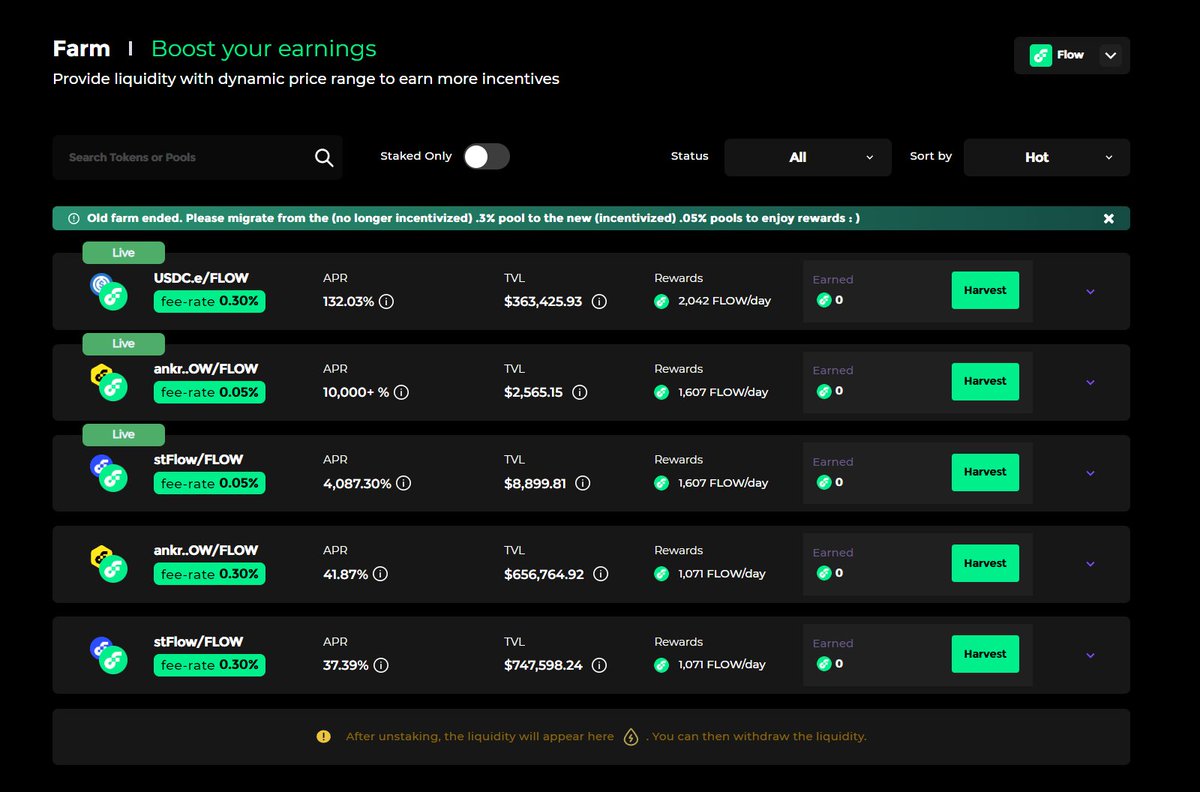Expand the USDC.e/FLOW farm row
This screenshot has width=1200, height=792.
[x=1090, y=292]
